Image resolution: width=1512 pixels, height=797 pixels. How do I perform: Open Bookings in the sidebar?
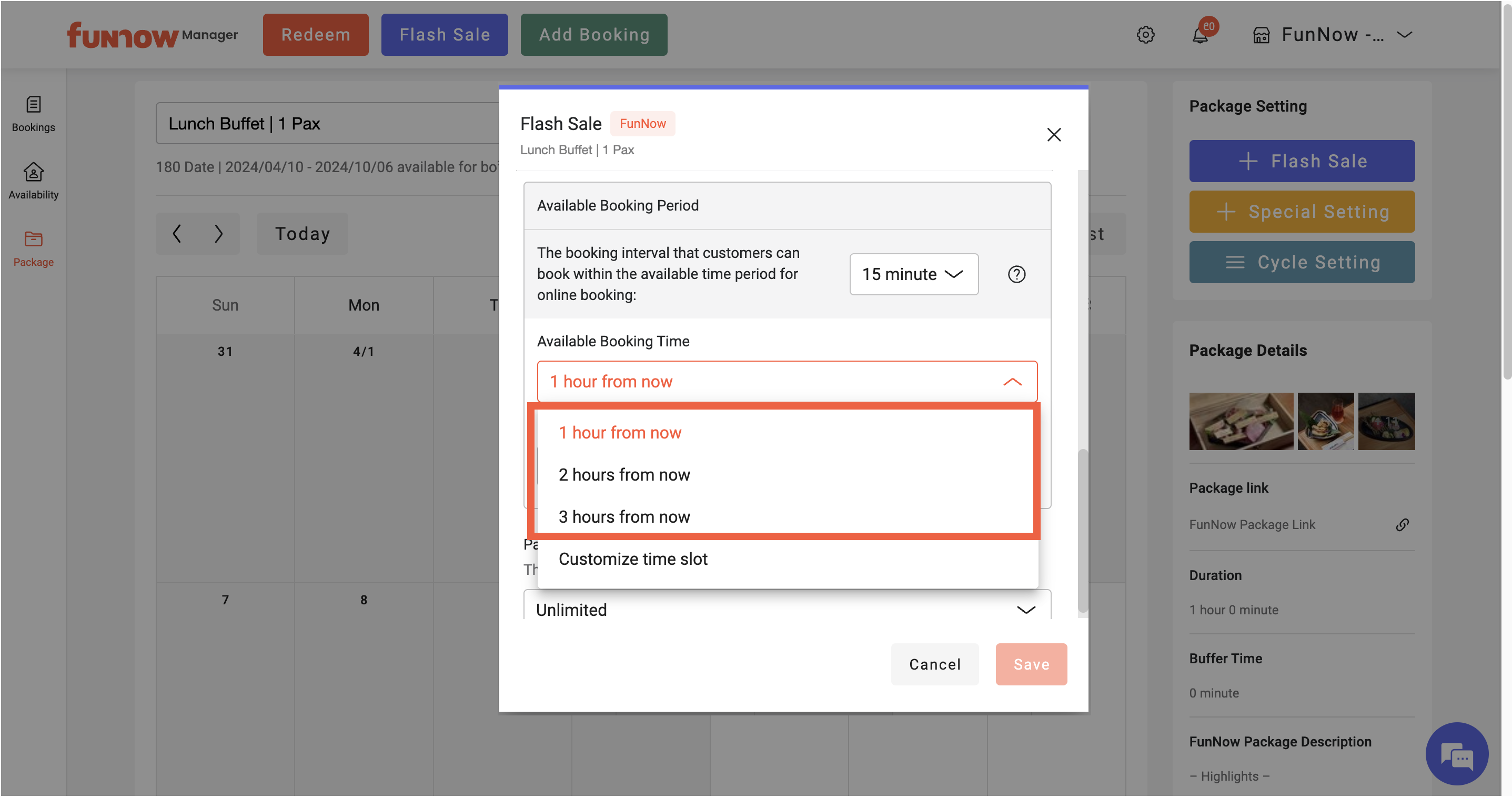coord(34,114)
